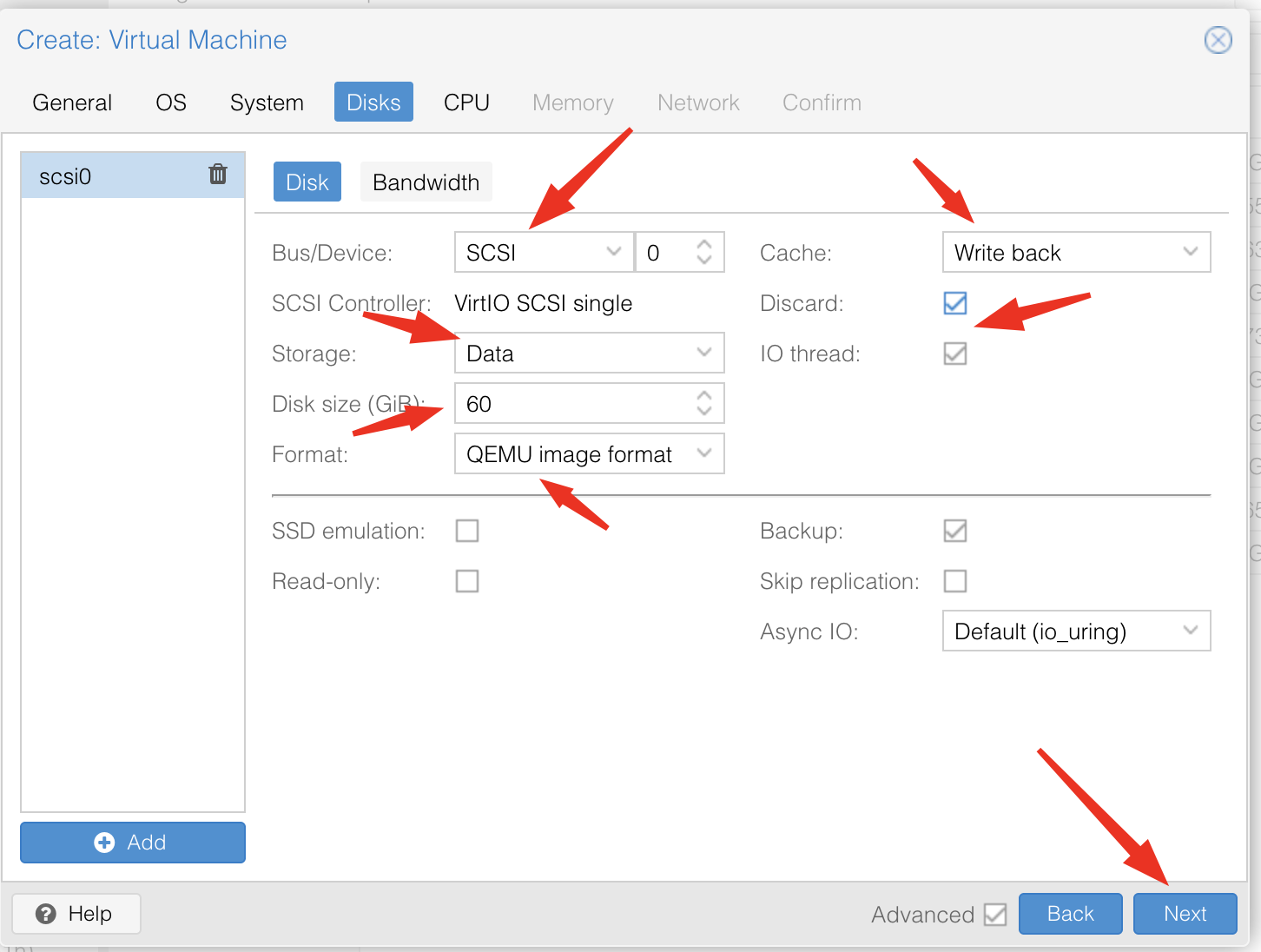Open the Bandwidth sub-tab

426,182
